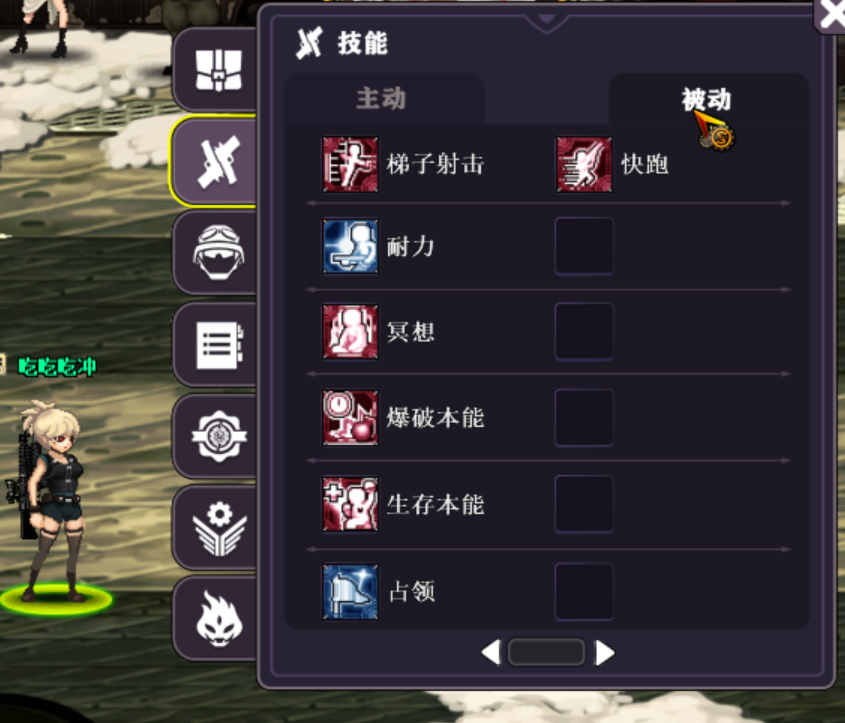Select the 爆破本能 skill icon
The image size is (845, 723).
[350, 418]
